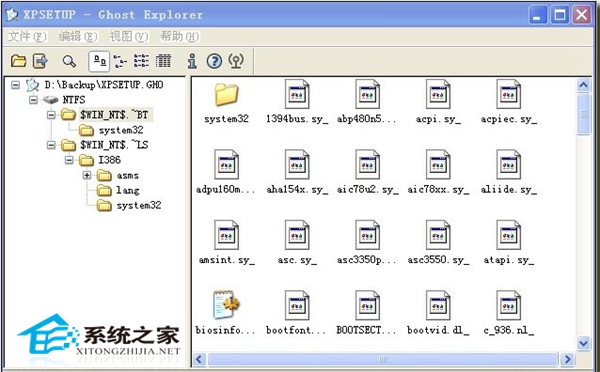Expand the asms folder node

click(x=87, y=175)
